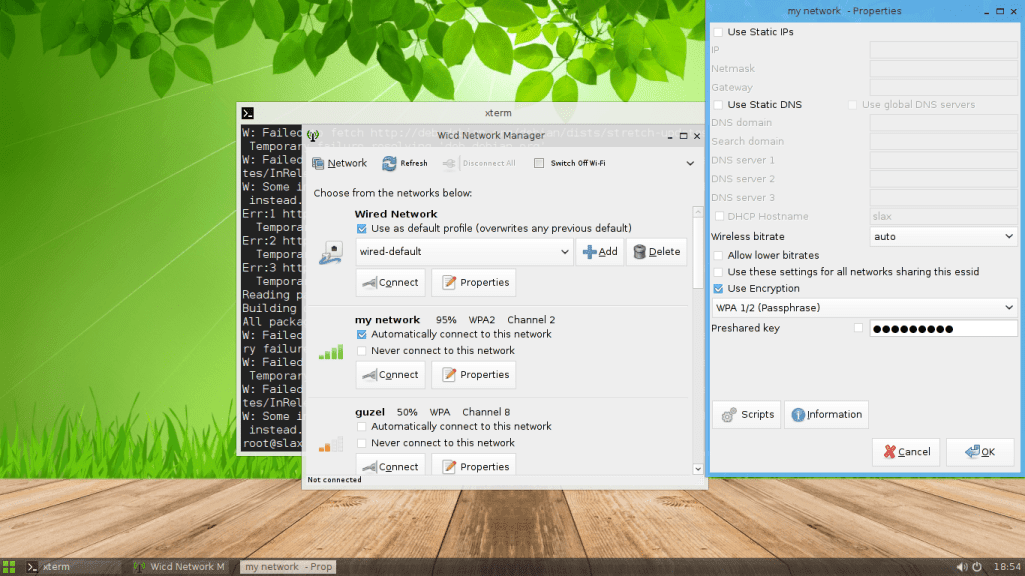Open the WPA 1/2 (Passphrase) dropdown
This screenshot has height=576, width=1025.
pos(864,308)
